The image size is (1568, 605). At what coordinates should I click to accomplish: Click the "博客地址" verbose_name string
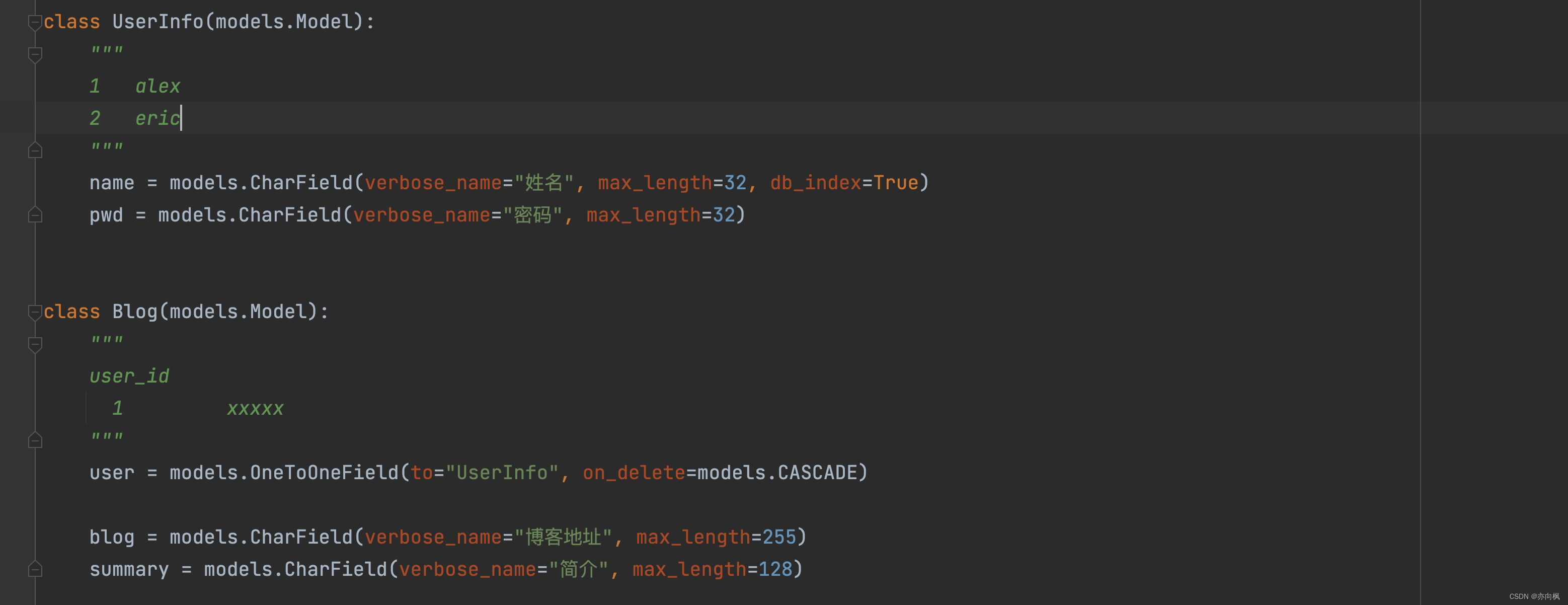[563, 538]
